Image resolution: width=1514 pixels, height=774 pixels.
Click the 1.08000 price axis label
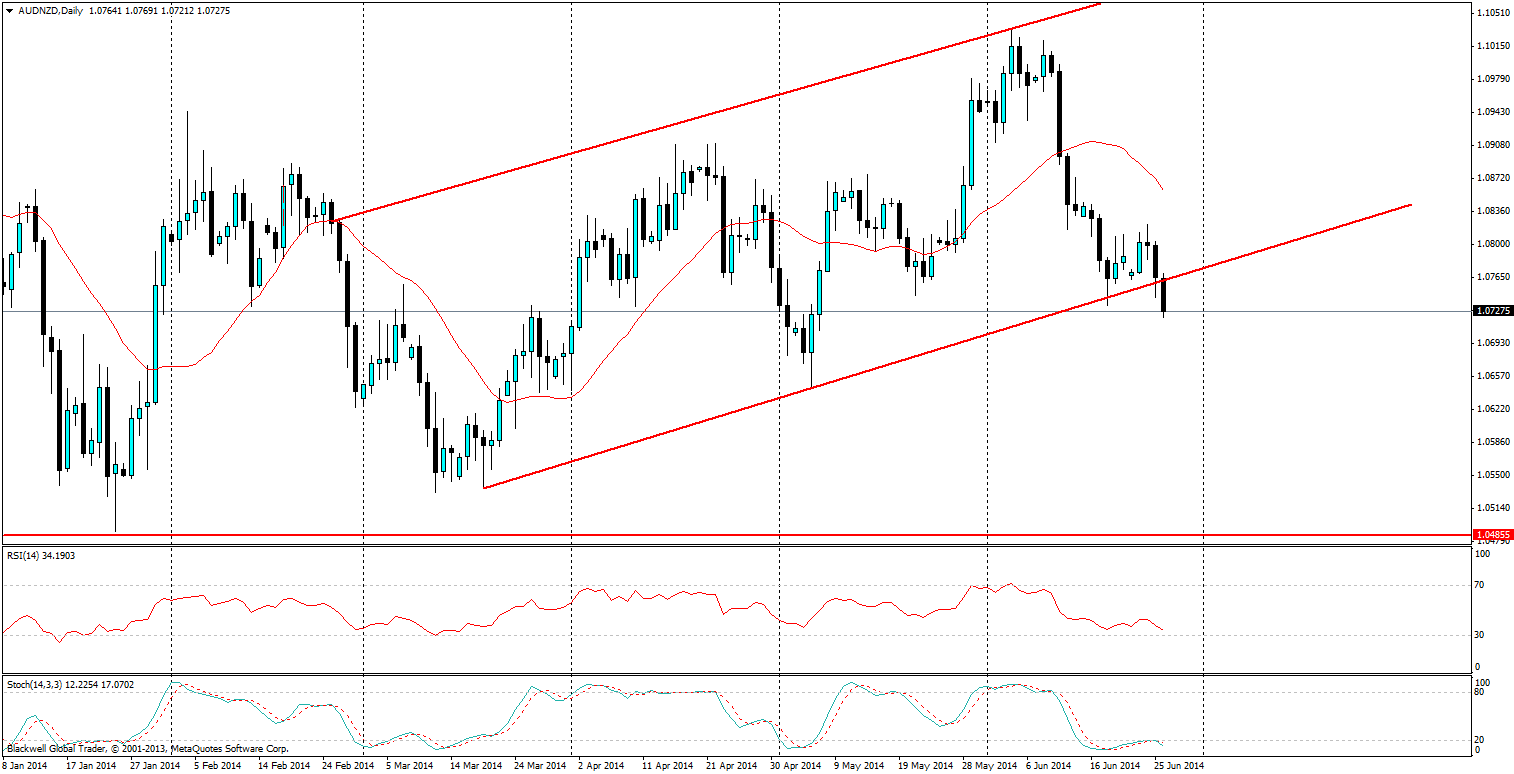click(x=1493, y=244)
